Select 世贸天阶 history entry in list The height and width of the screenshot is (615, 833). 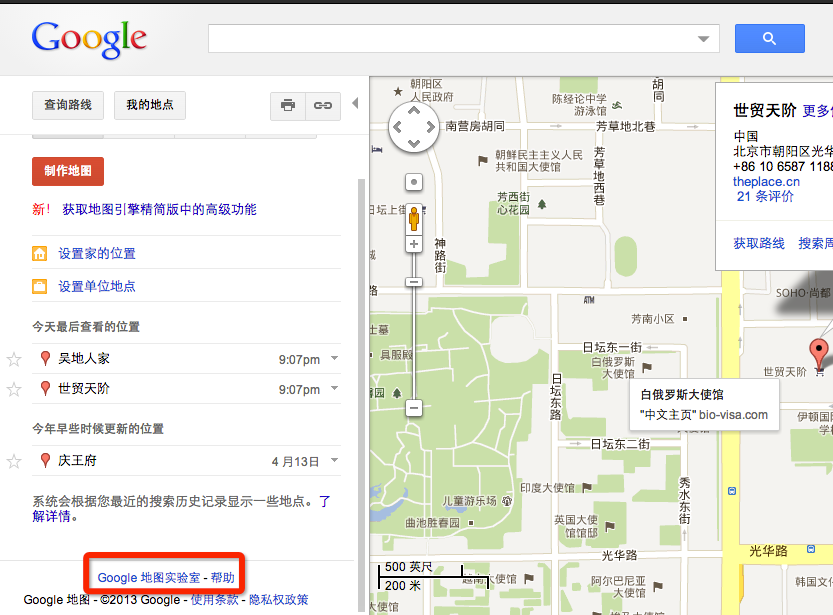point(84,389)
